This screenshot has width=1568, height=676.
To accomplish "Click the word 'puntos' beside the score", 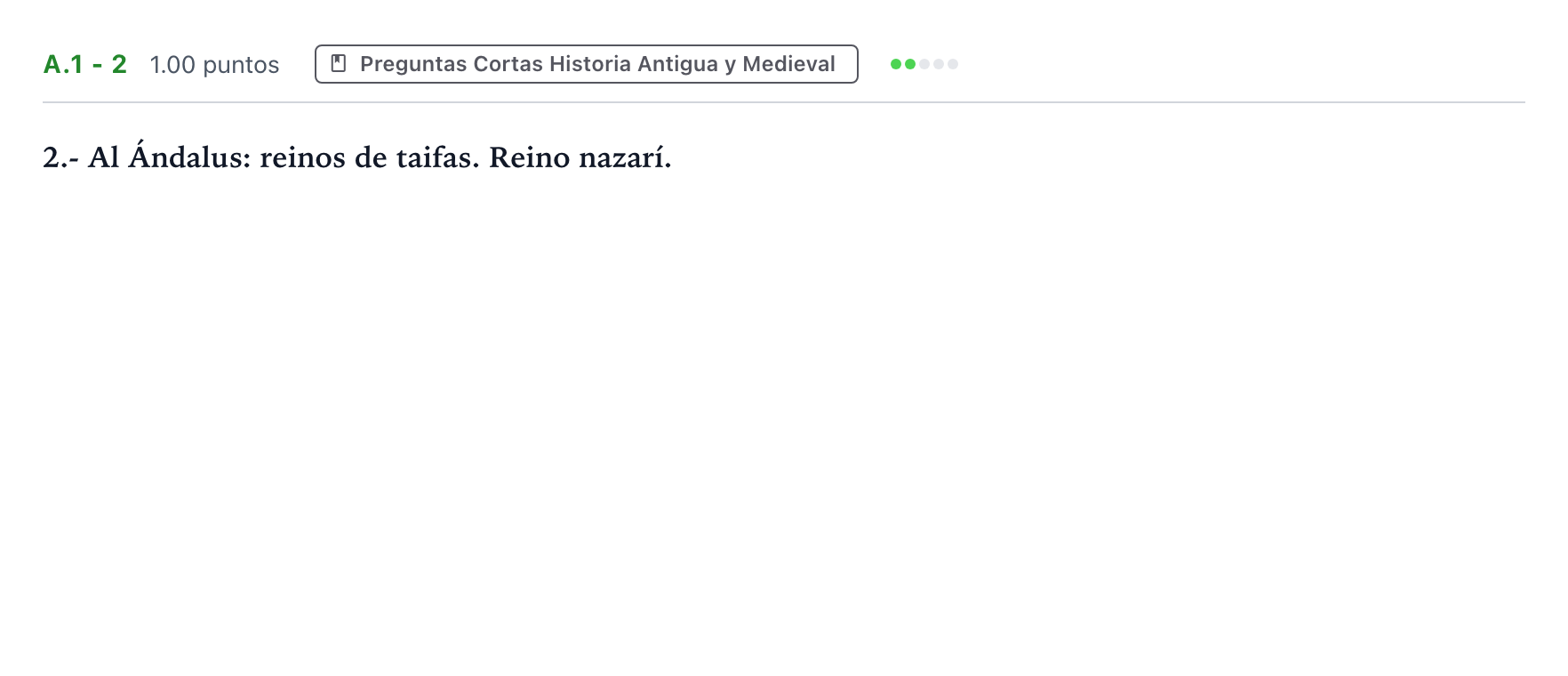I will tap(241, 66).
